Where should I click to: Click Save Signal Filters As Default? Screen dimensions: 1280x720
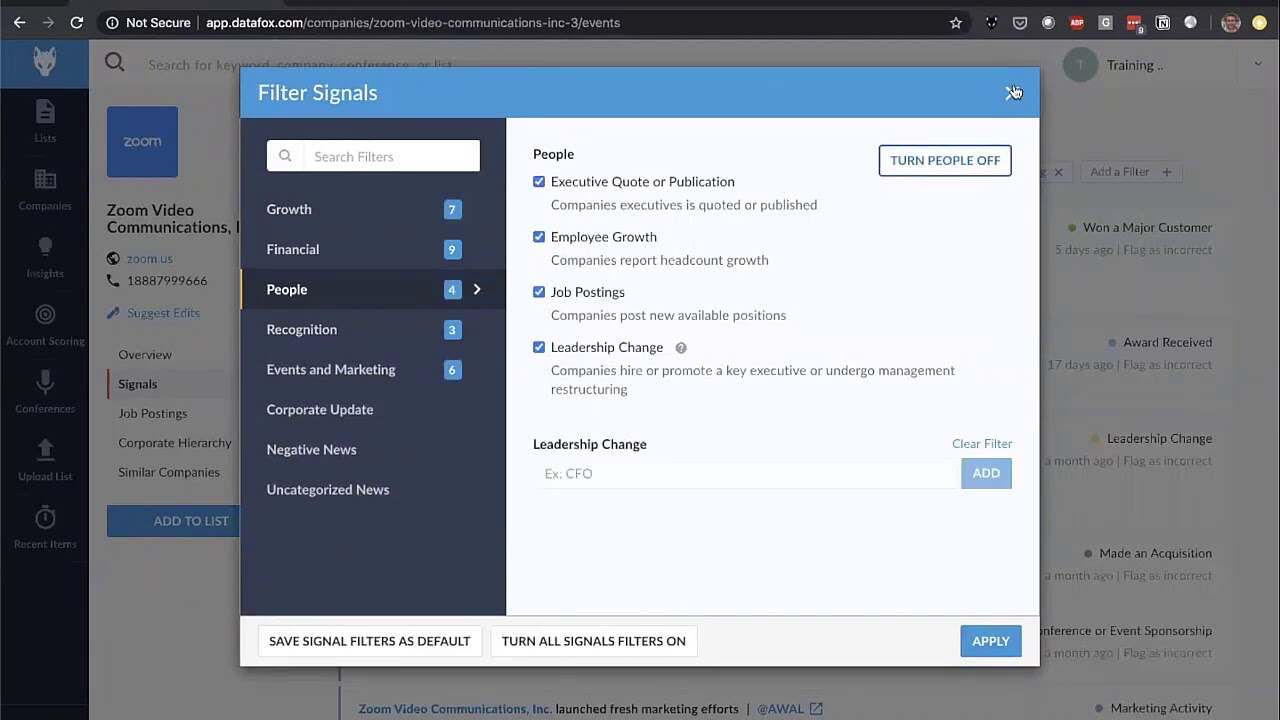pos(369,641)
